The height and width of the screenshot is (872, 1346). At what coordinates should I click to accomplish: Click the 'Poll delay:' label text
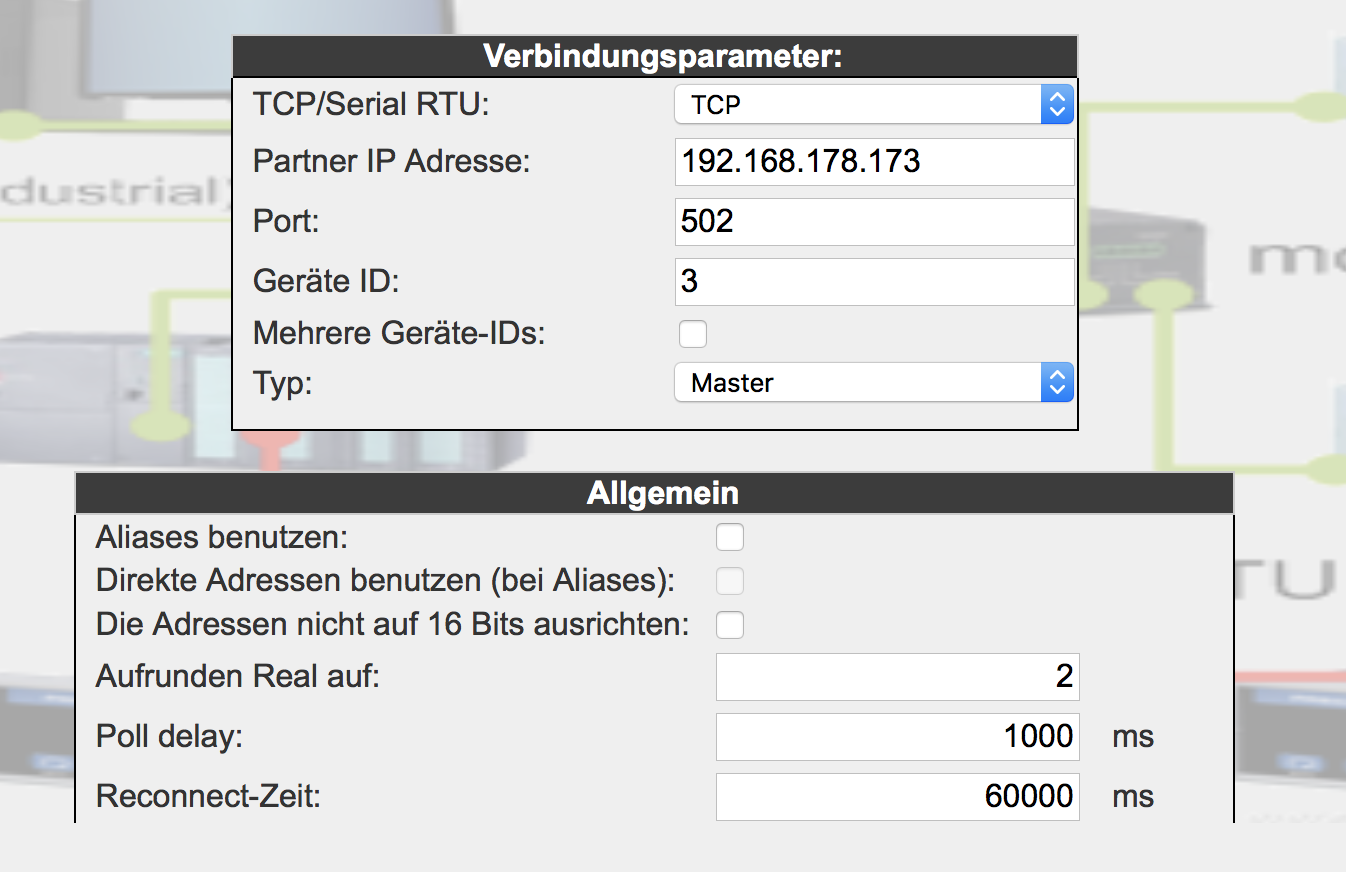pos(170,737)
